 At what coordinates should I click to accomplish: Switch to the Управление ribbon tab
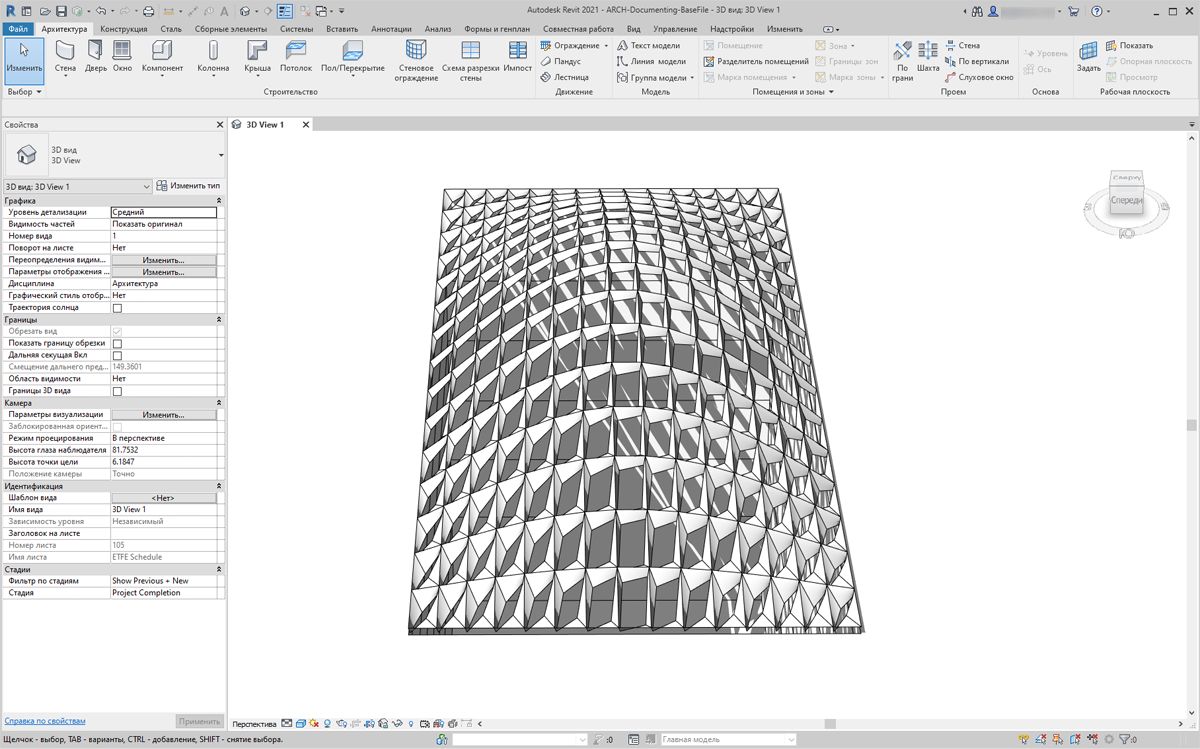[x=675, y=29]
